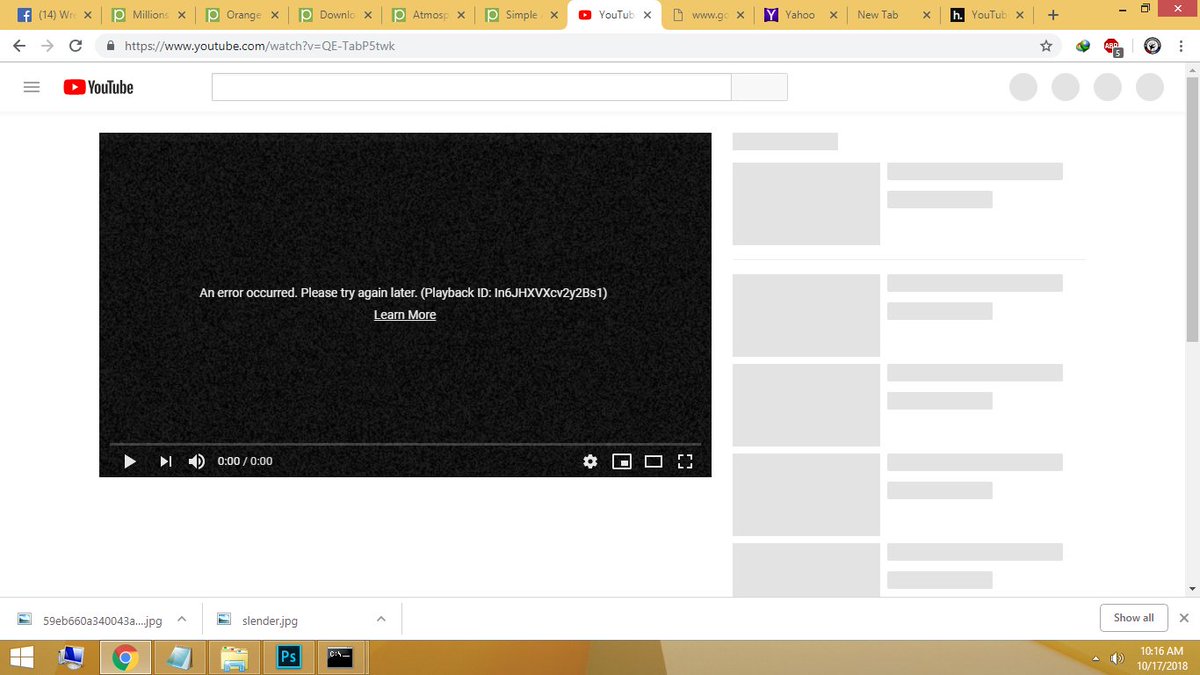Switch to the Millions tab
Image resolution: width=1200 pixels, height=675 pixels.
150,15
